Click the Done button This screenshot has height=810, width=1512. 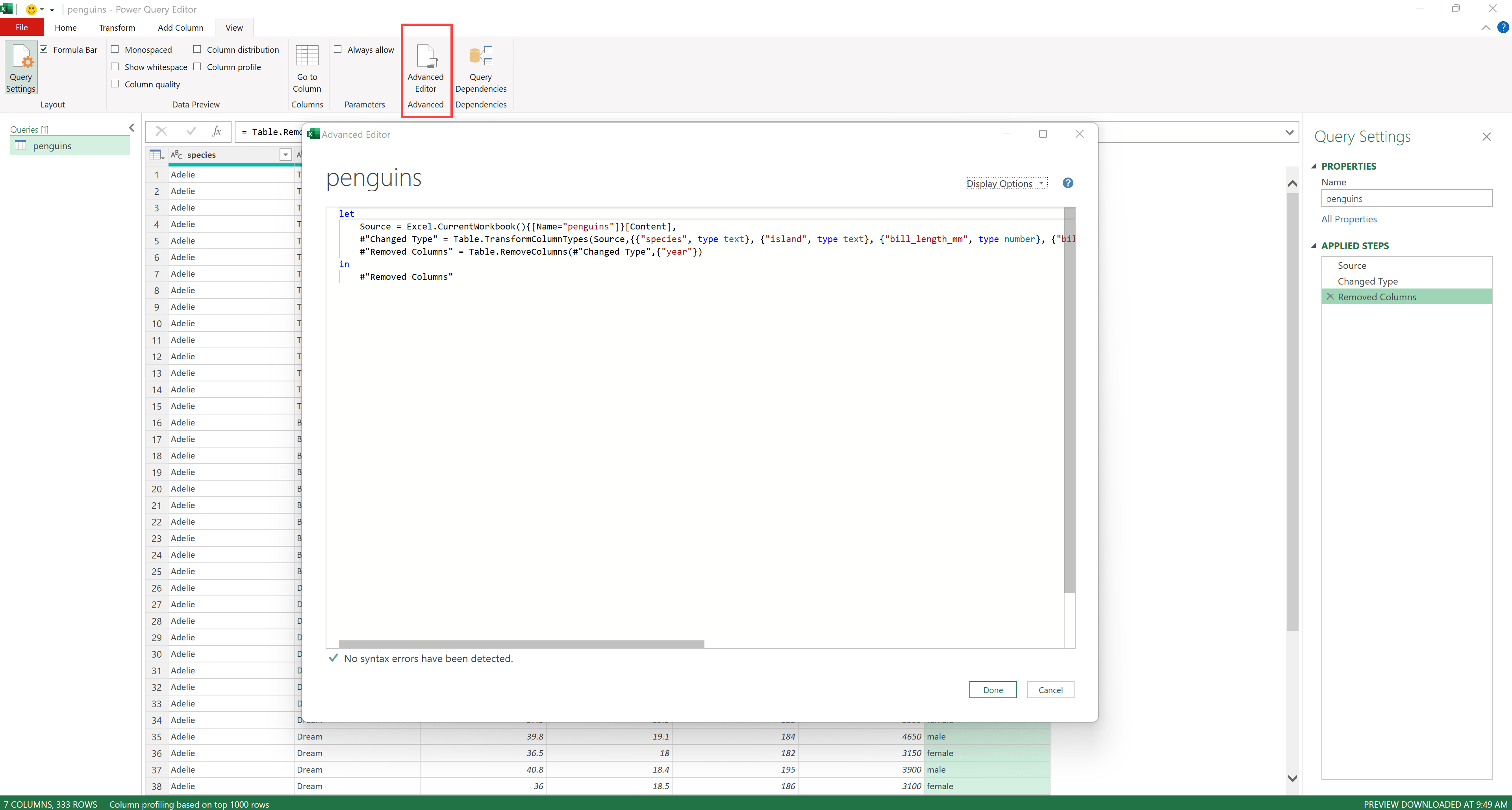point(993,689)
